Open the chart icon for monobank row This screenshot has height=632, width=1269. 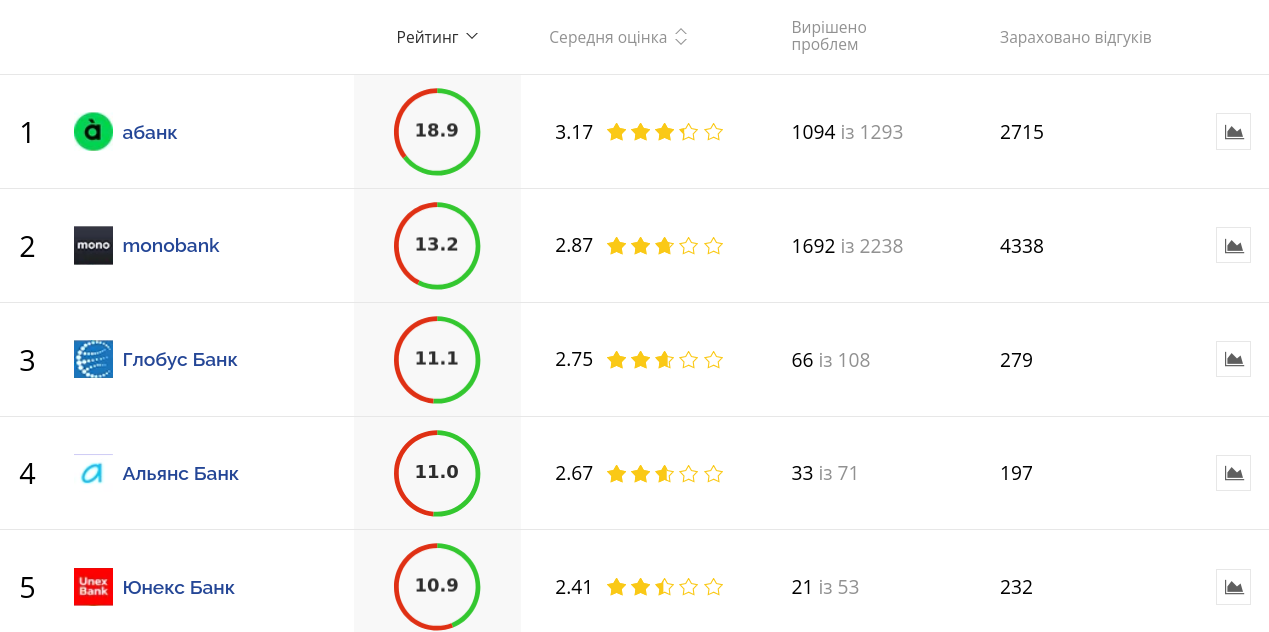tap(1233, 246)
